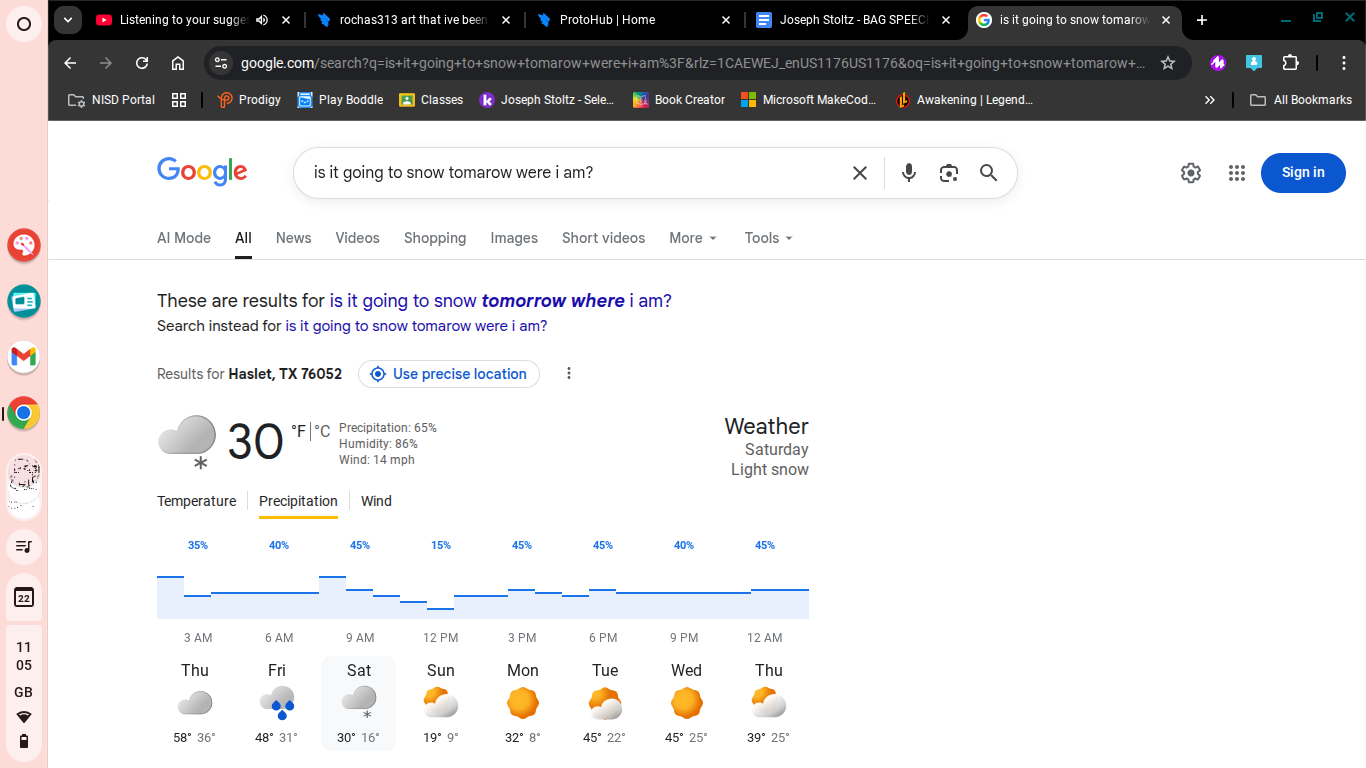Open Google Lens image search
1366x768 pixels.
click(948, 173)
